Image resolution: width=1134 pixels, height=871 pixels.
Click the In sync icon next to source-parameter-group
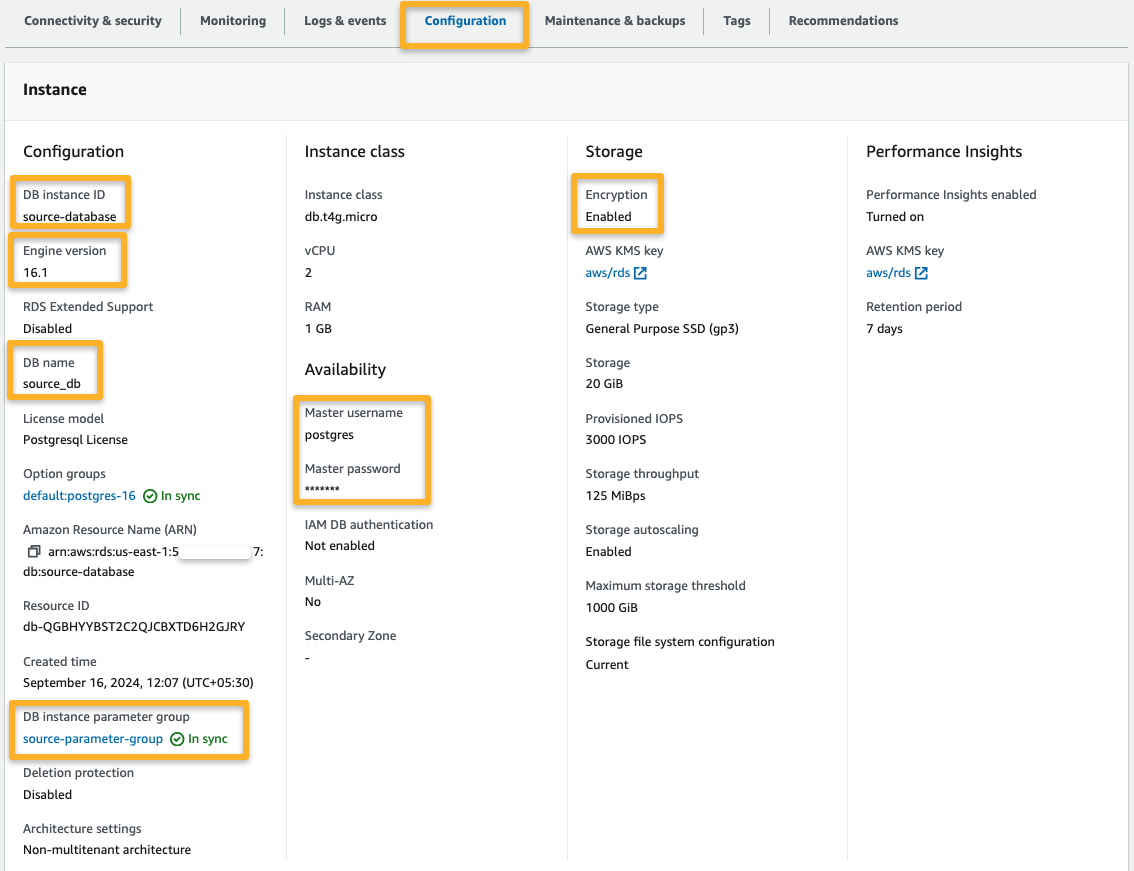175,739
